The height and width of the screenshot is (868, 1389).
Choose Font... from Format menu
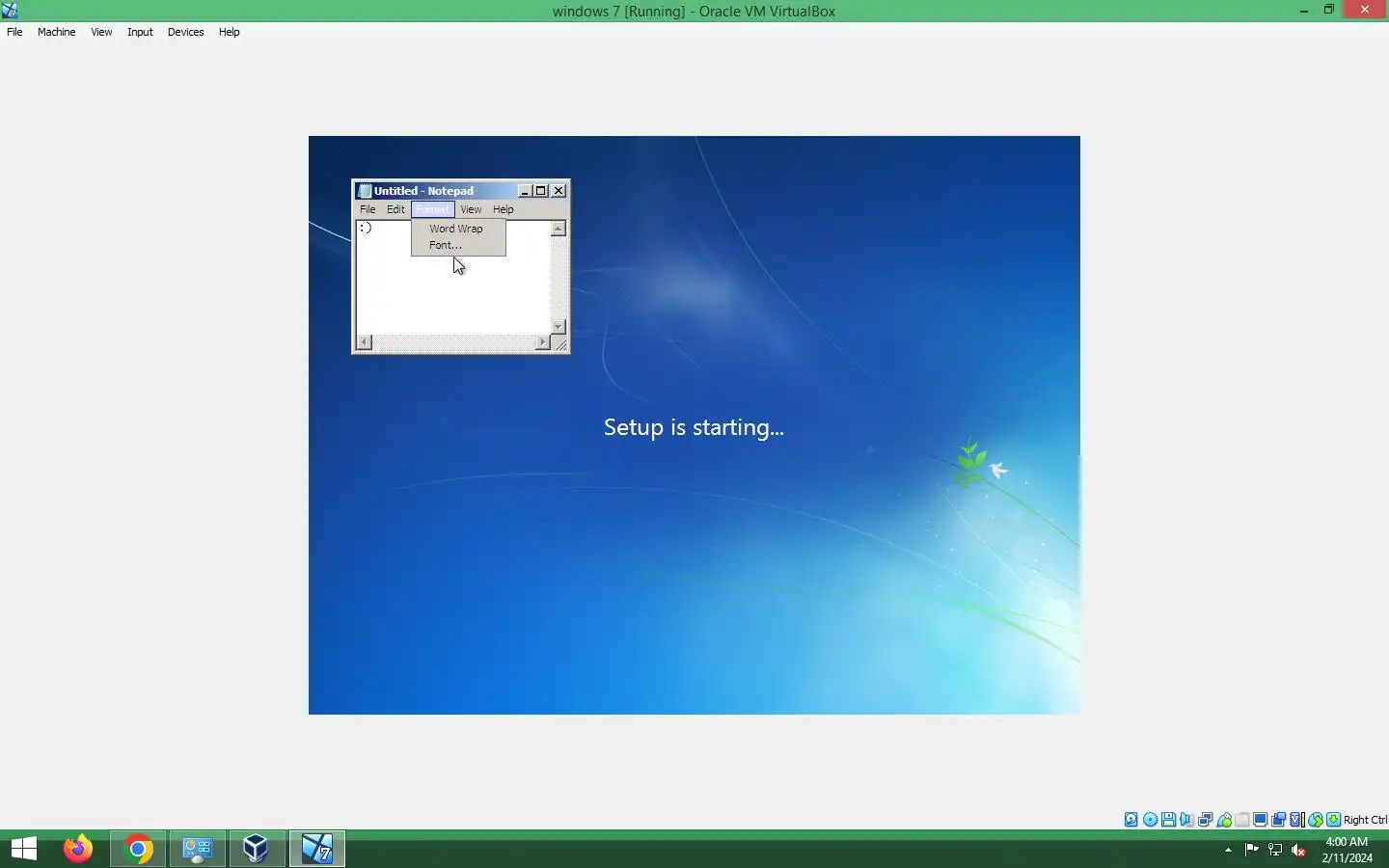point(458,245)
